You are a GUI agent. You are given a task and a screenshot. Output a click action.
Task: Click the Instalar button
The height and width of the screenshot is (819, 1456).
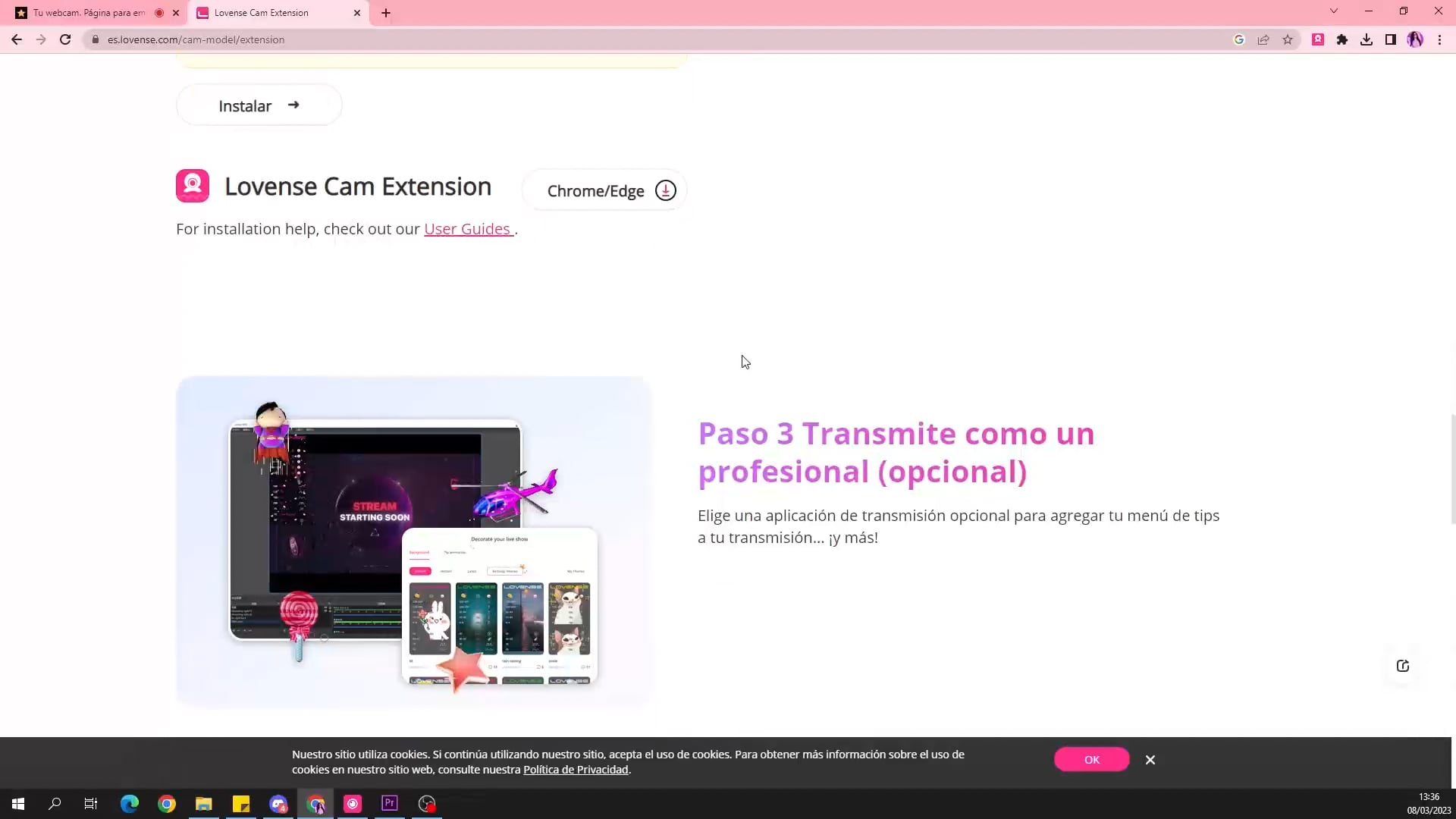[259, 105]
